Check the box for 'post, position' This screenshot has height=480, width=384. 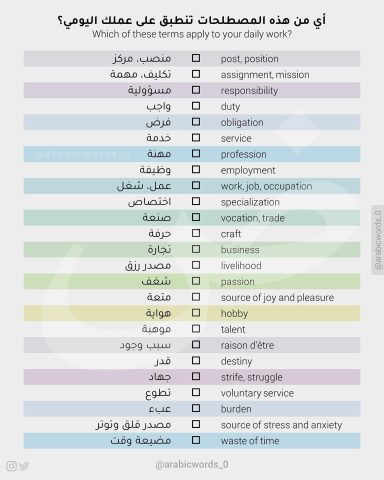tap(196, 58)
